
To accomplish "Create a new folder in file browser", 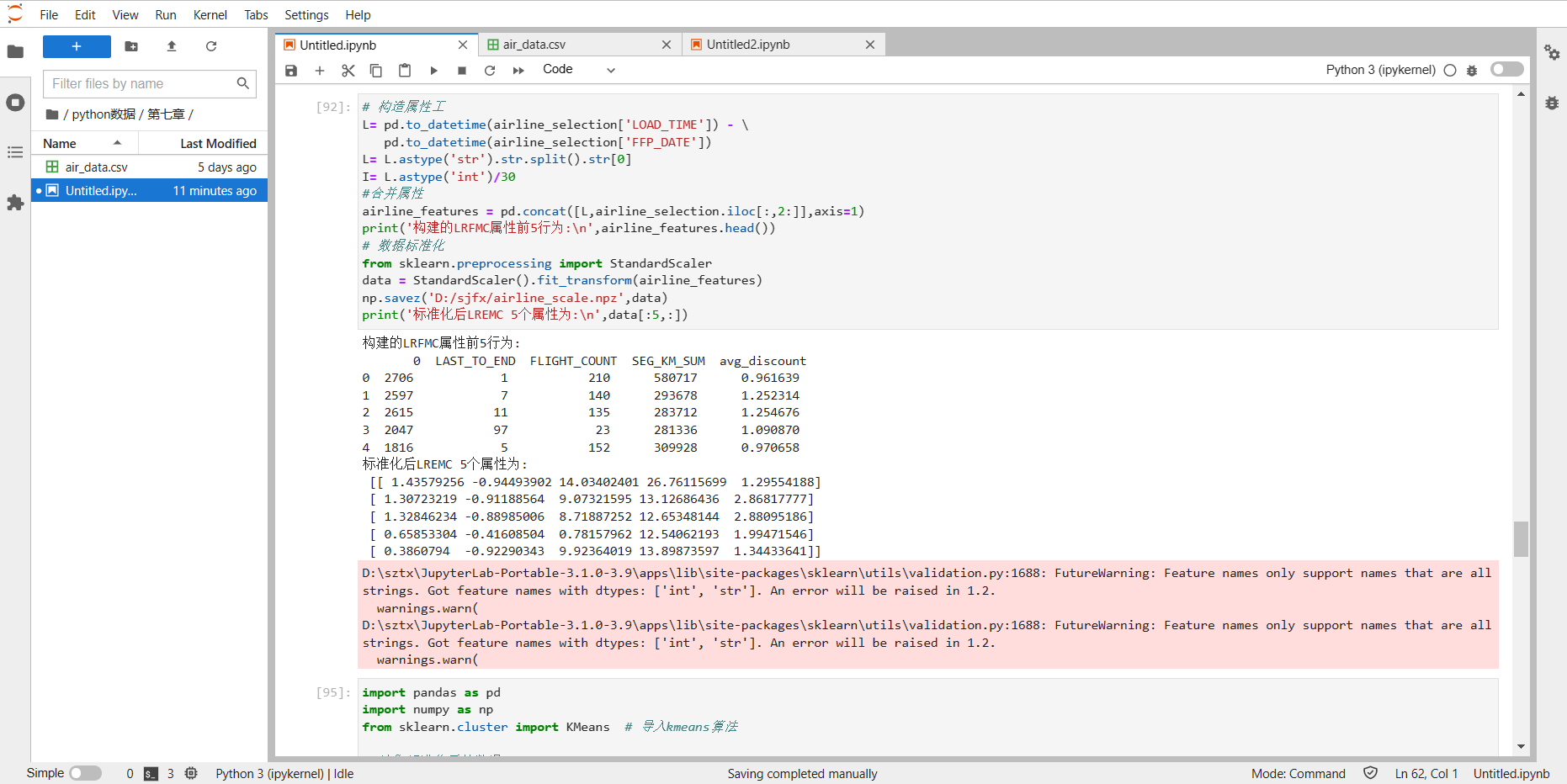I will pos(131,46).
